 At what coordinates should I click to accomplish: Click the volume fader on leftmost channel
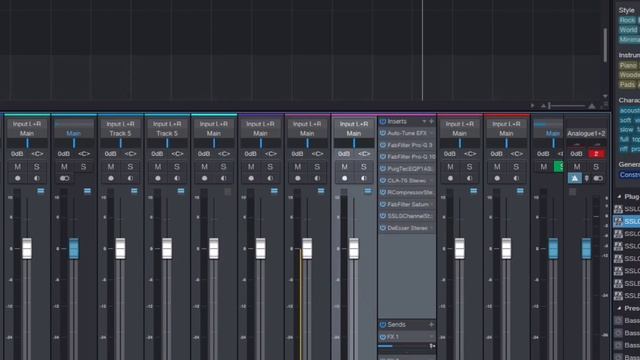click(27, 248)
